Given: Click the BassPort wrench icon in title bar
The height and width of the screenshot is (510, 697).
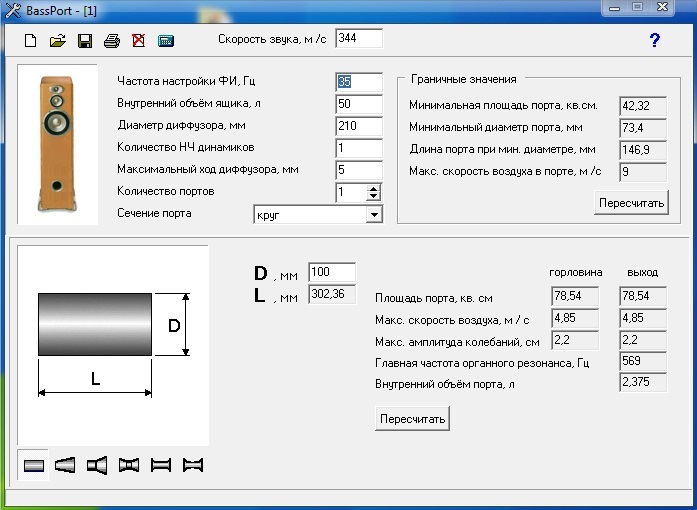Looking at the screenshot, I should [13, 10].
